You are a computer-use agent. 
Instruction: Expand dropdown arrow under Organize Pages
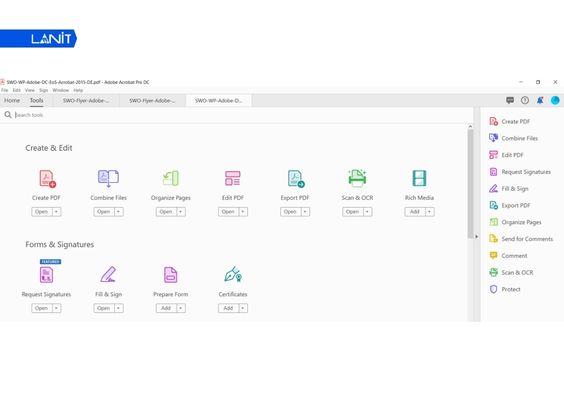tap(181, 212)
